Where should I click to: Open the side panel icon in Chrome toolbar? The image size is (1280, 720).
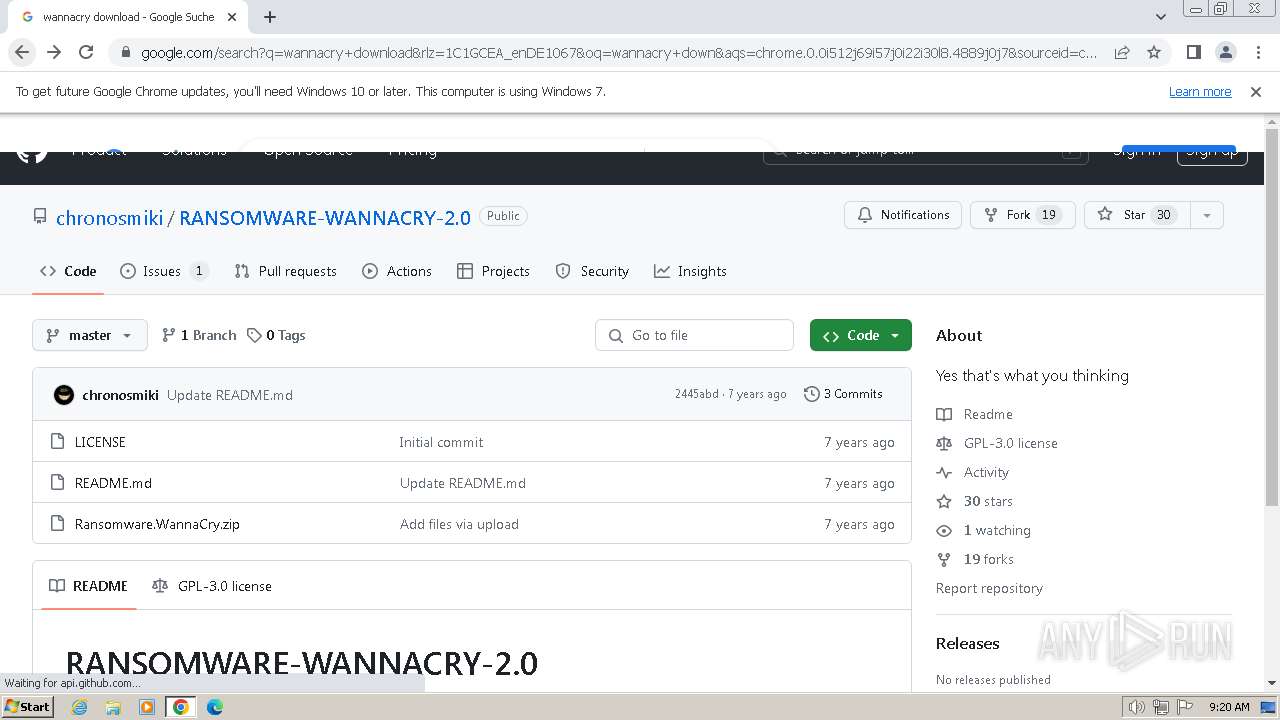click(x=1193, y=53)
